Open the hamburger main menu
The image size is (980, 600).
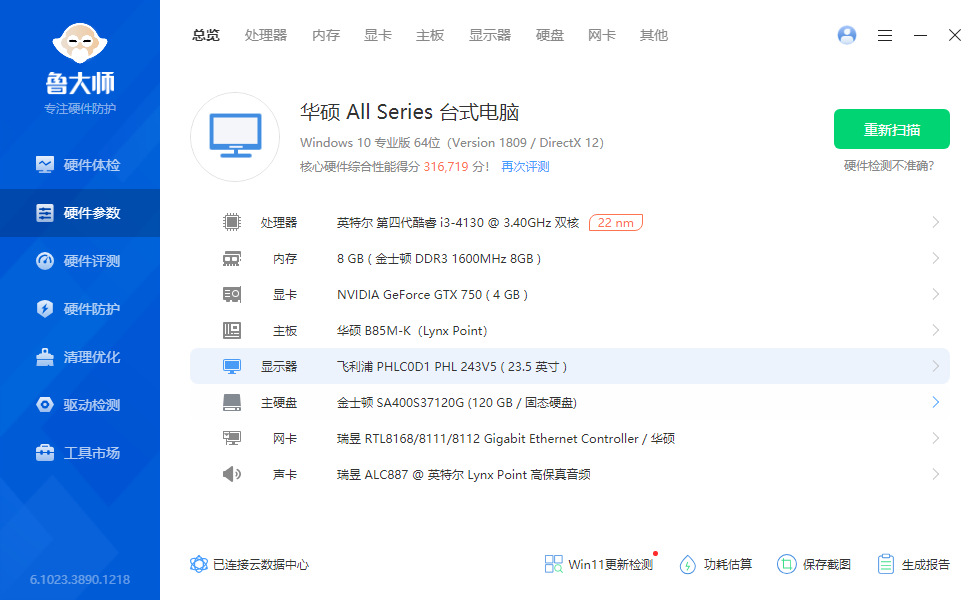click(x=884, y=36)
